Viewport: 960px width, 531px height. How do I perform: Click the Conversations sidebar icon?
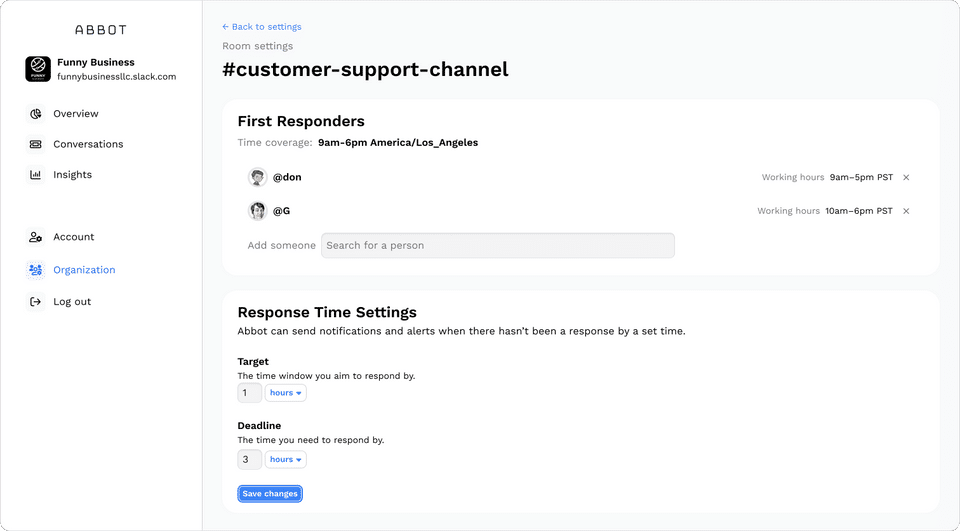[x=35, y=144]
